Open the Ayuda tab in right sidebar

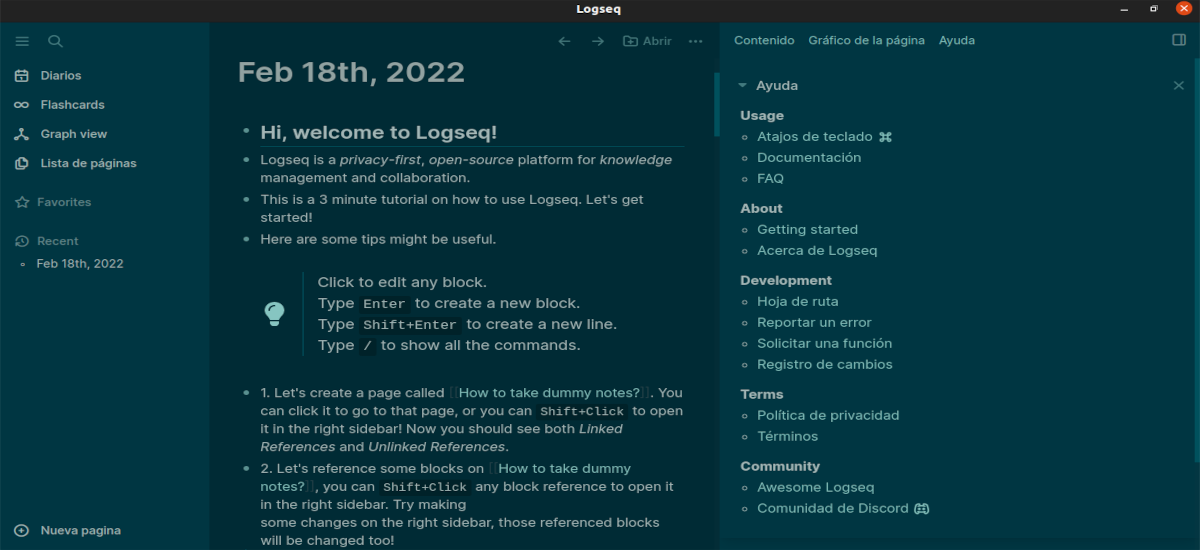coord(957,41)
